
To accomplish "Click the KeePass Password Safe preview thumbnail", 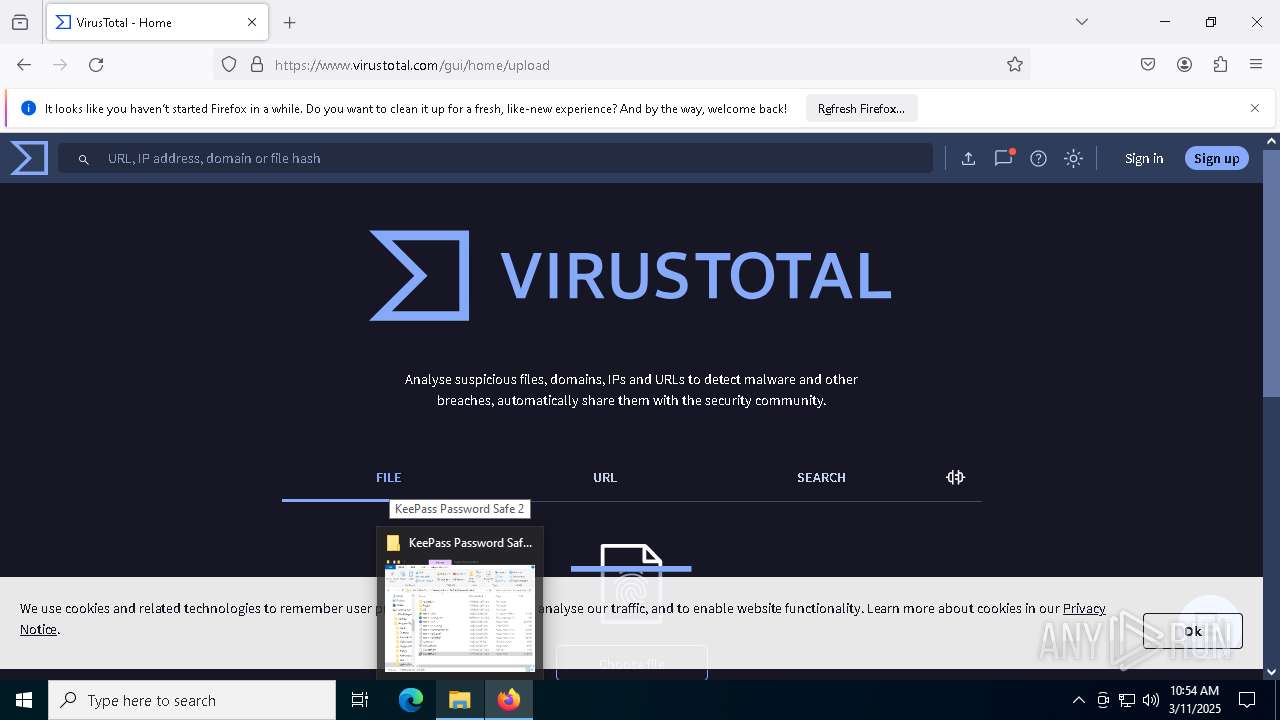I will pyautogui.click(x=460, y=617).
